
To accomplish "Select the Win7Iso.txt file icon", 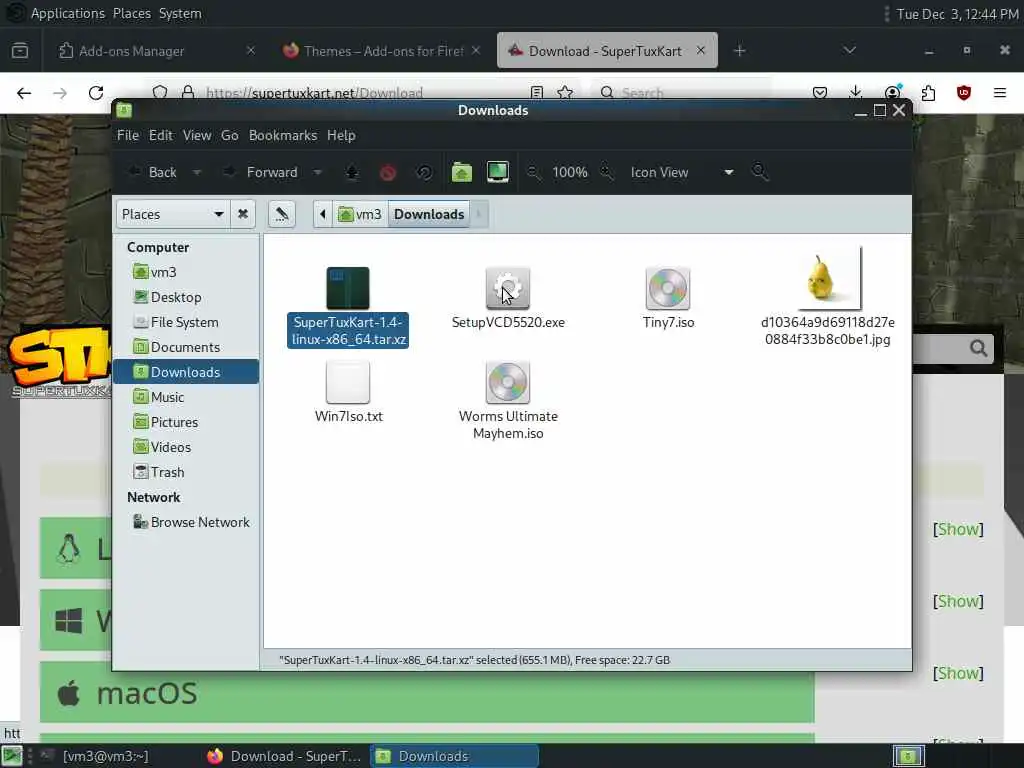I will pos(348,383).
